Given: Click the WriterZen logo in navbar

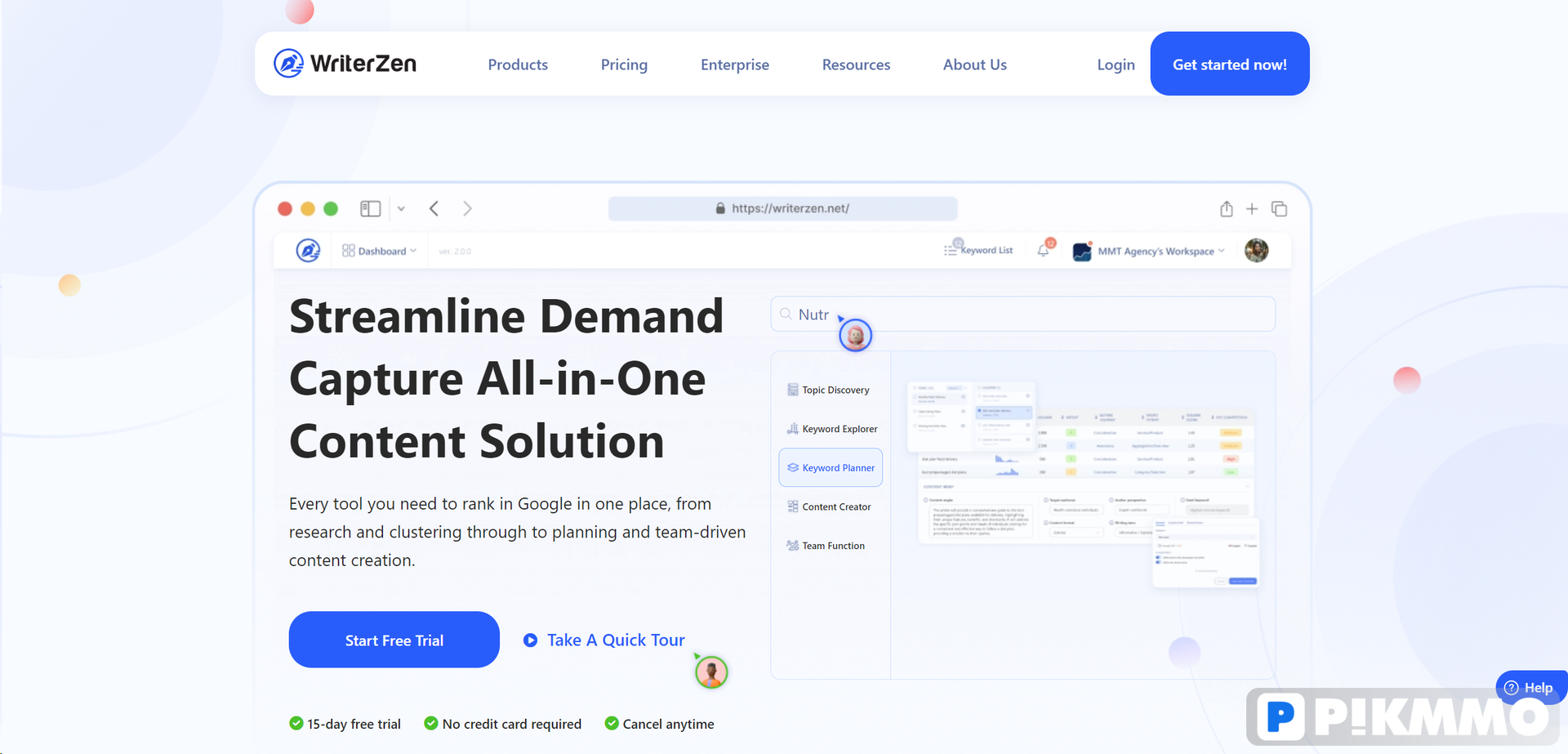Looking at the screenshot, I should tap(345, 63).
